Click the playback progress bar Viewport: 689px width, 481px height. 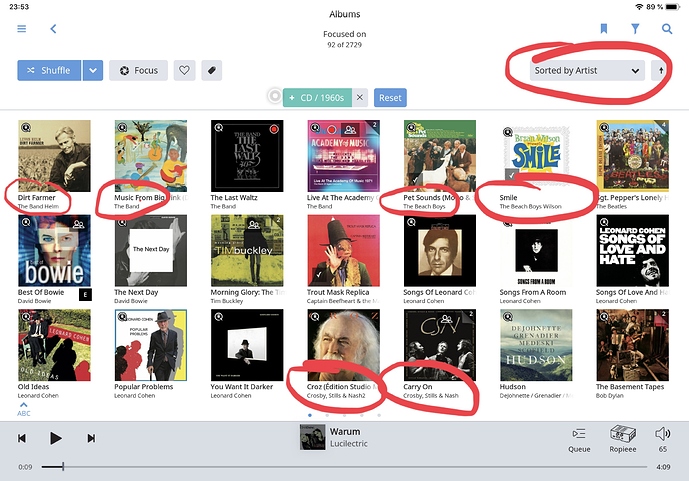pyautogui.click(x=344, y=467)
